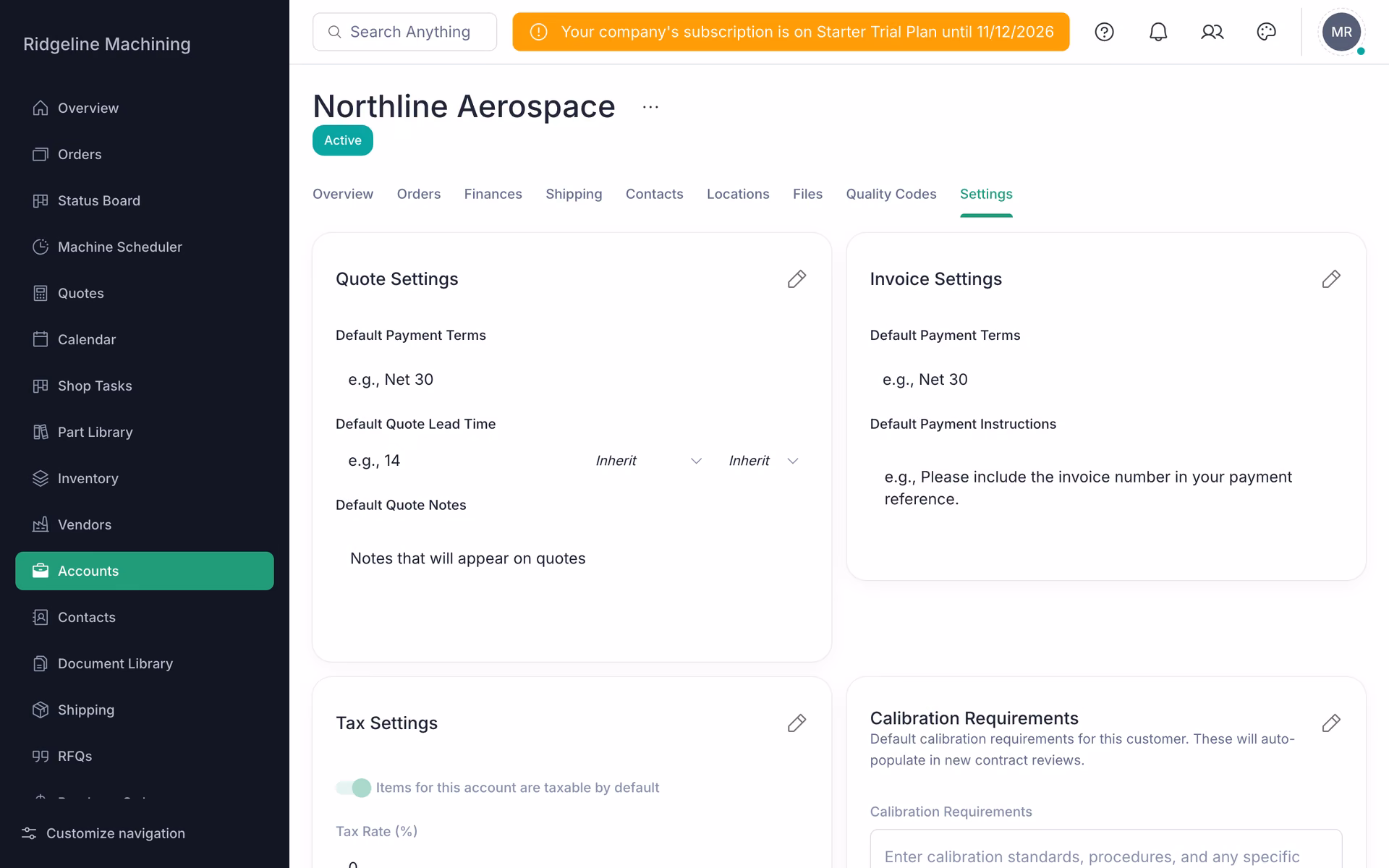
Task: Open MR user avatar menu
Action: pos(1341,32)
